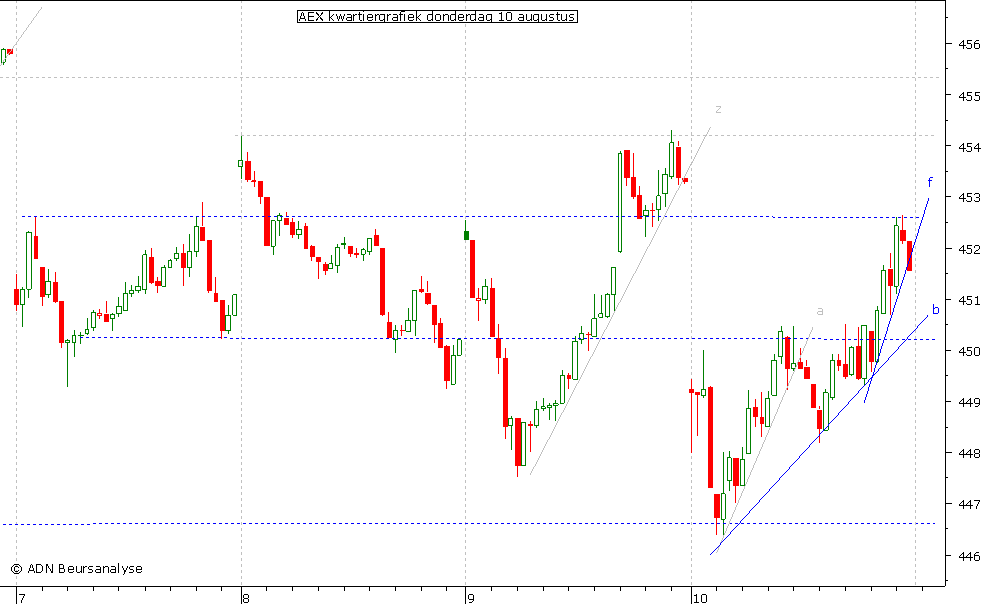Click the chart title 'AEX kwartiergrafiek donderdag 10 augustus'
Screen dimensions: 983x604
click(x=437, y=17)
